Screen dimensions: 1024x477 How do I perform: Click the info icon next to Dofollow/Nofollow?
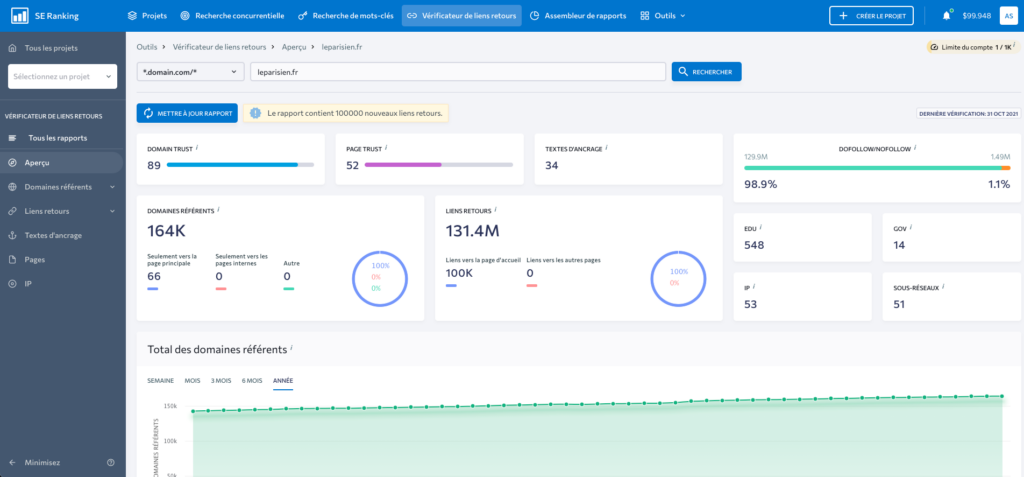[914, 148]
